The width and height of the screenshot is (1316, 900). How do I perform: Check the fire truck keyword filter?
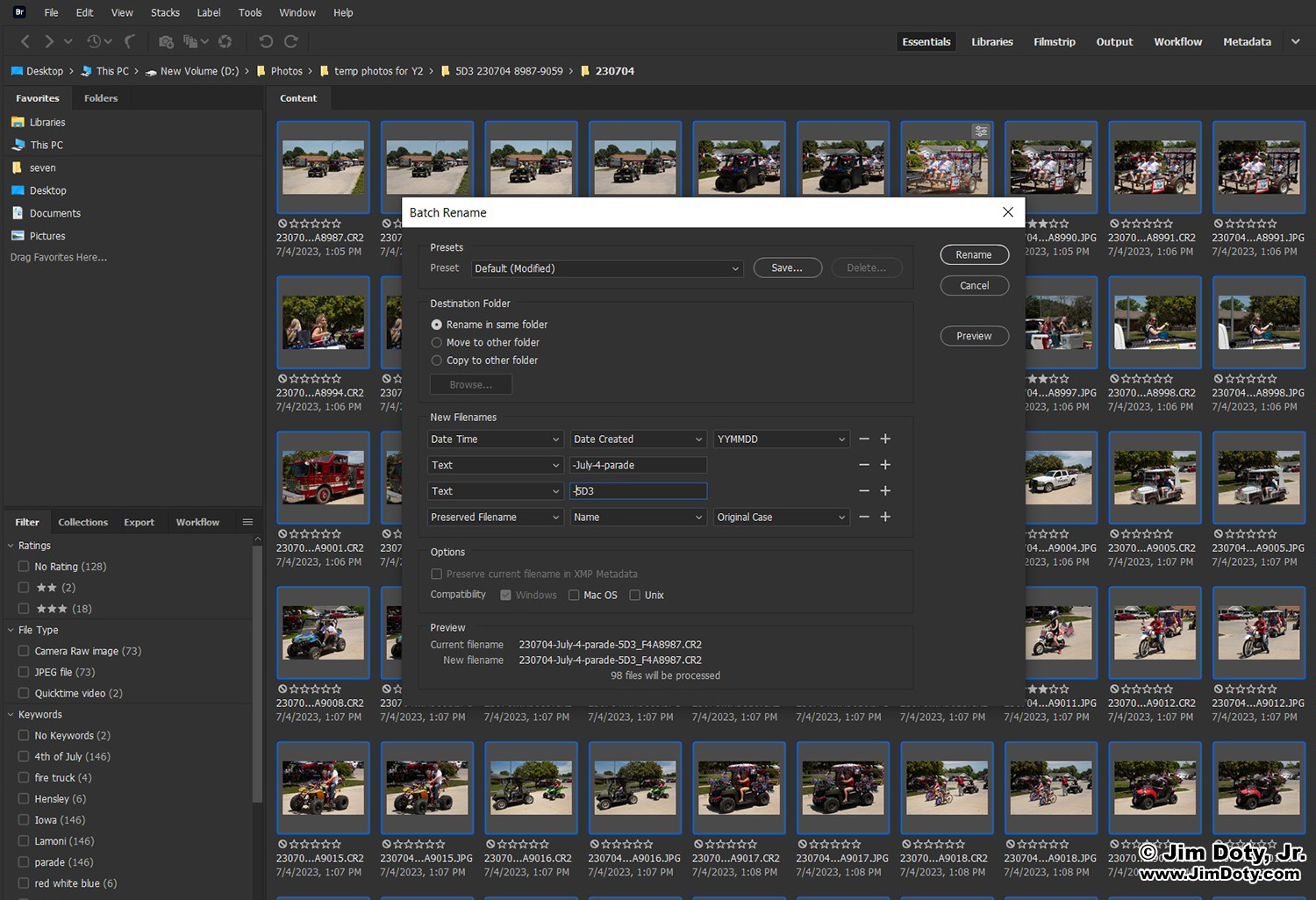coord(24,778)
